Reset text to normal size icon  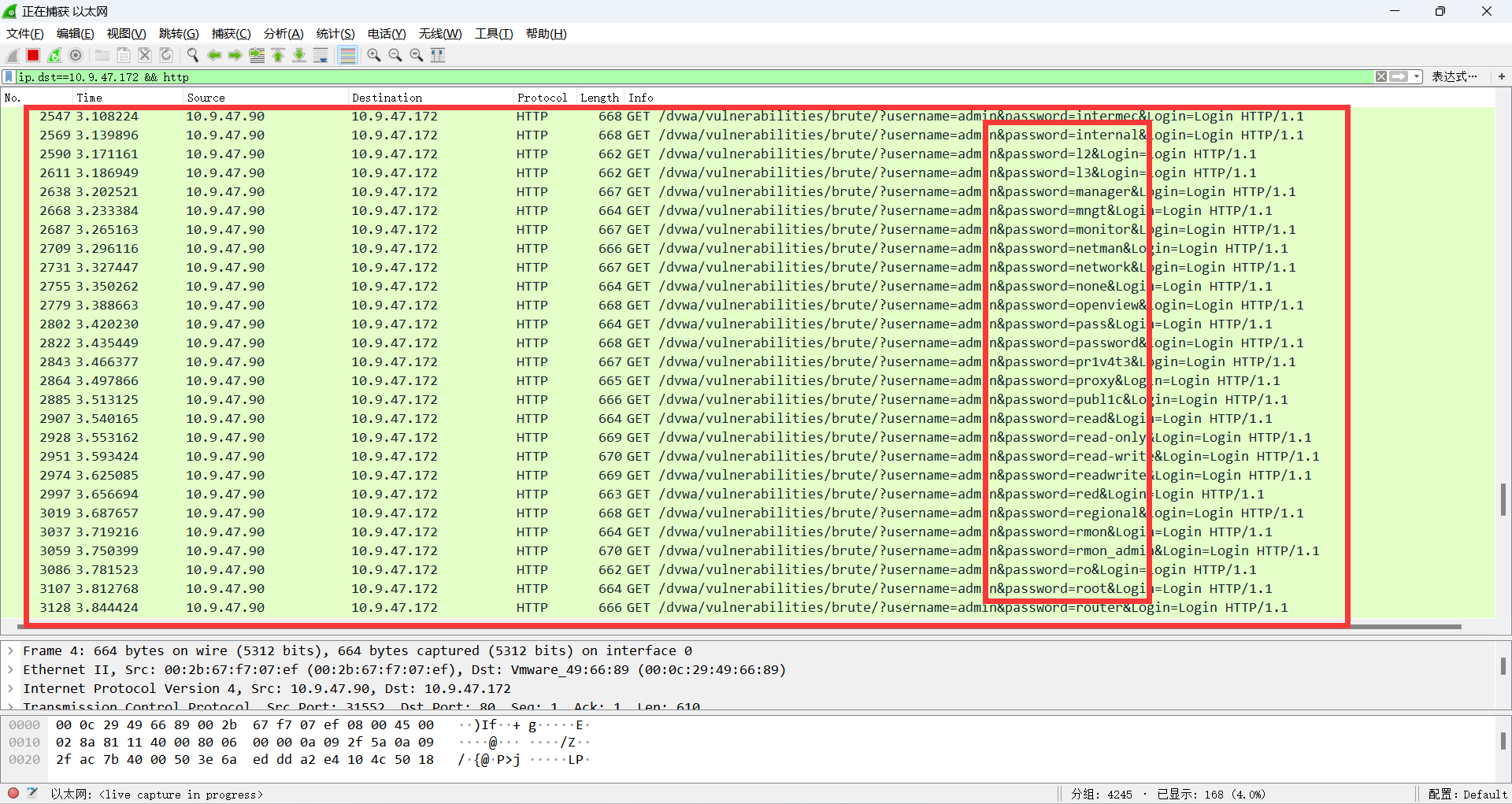point(417,55)
